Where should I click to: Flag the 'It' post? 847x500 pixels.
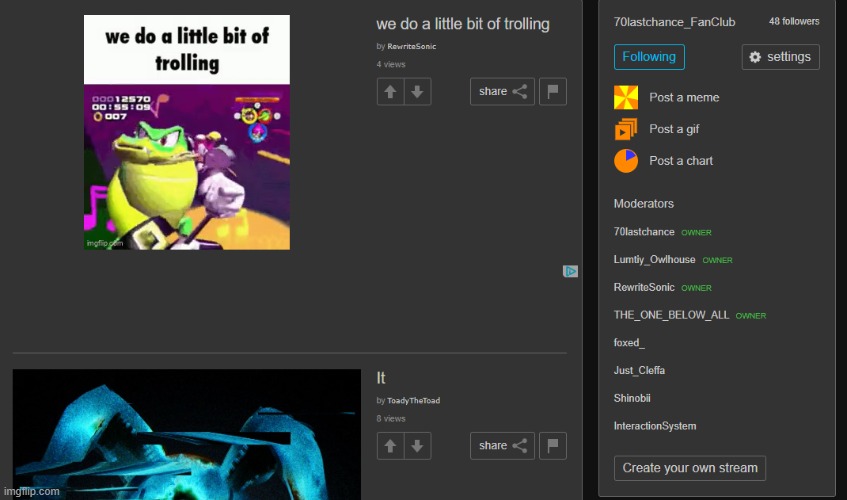click(553, 446)
